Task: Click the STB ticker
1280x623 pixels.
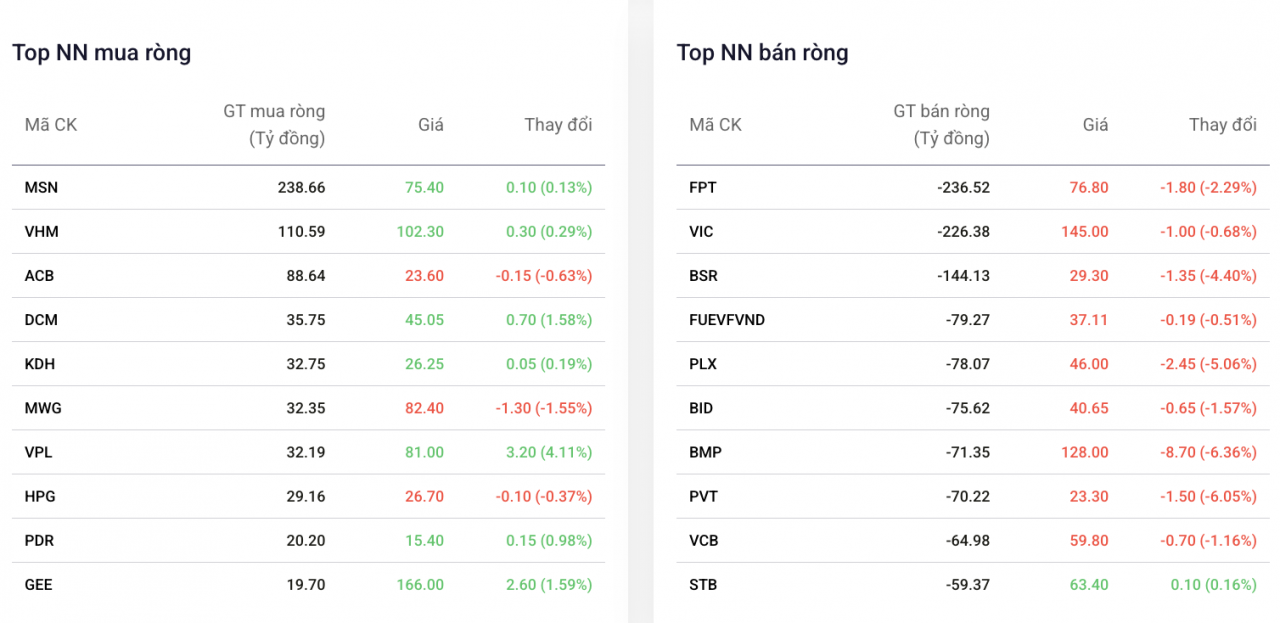Action: pos(703,584)
